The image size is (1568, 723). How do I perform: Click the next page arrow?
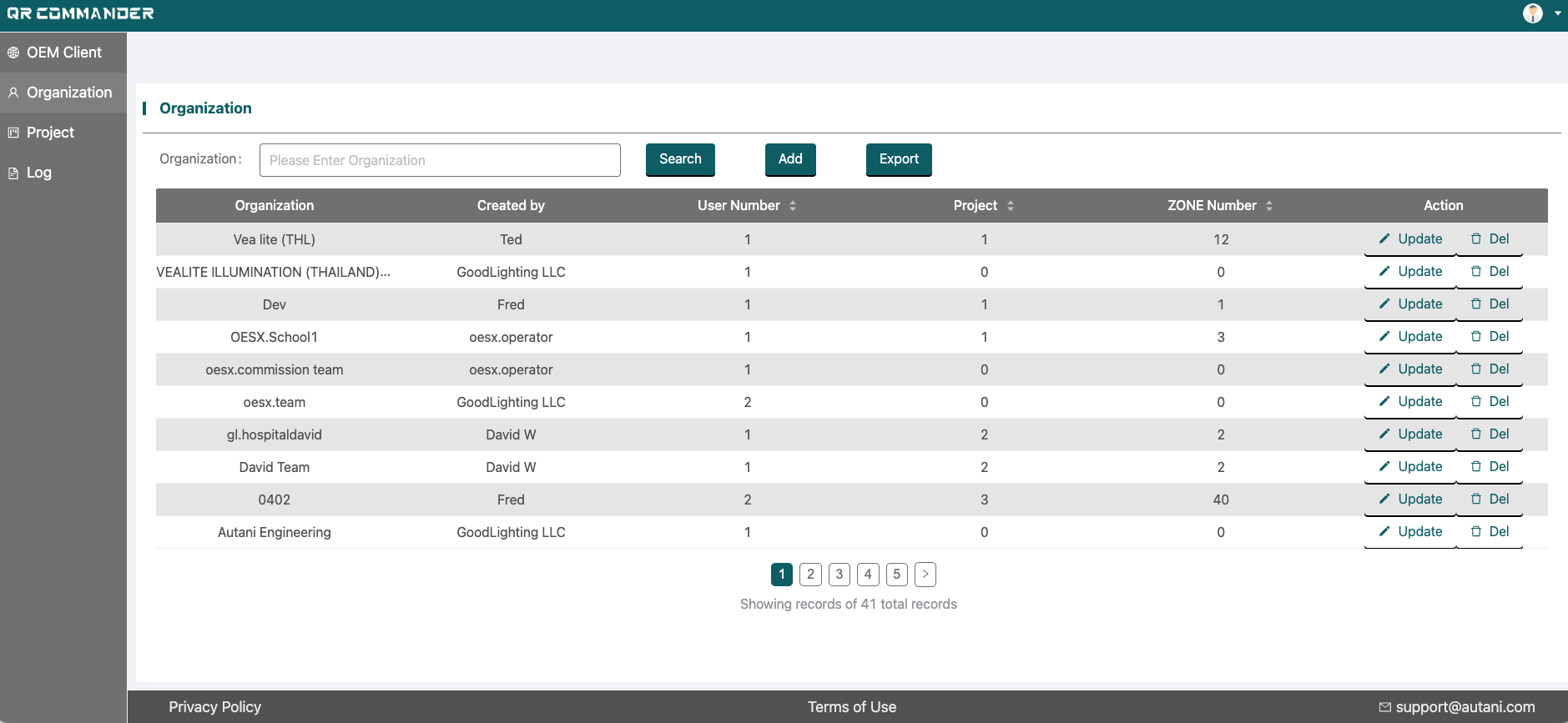tap(925, 574)
